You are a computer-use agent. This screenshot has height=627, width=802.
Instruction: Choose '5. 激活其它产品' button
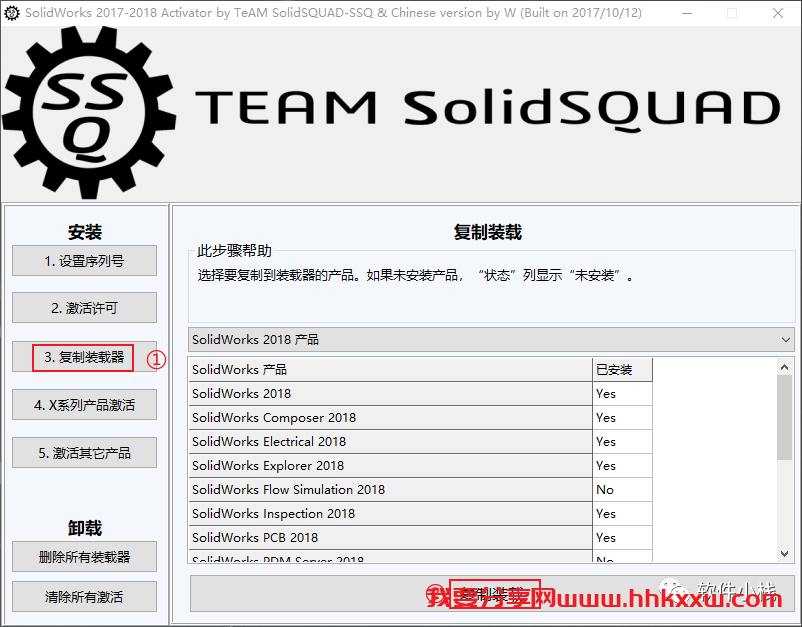(x=84, y=453)
